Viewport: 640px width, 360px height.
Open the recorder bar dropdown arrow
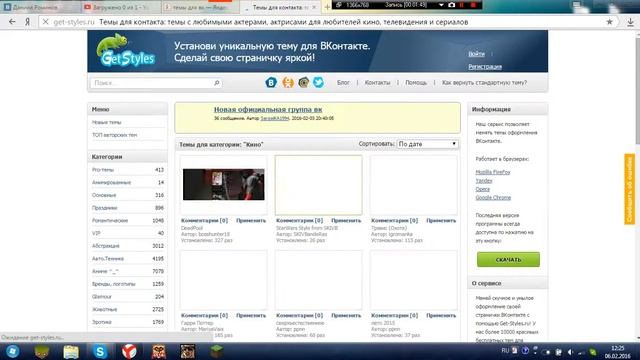coord(441,5)
